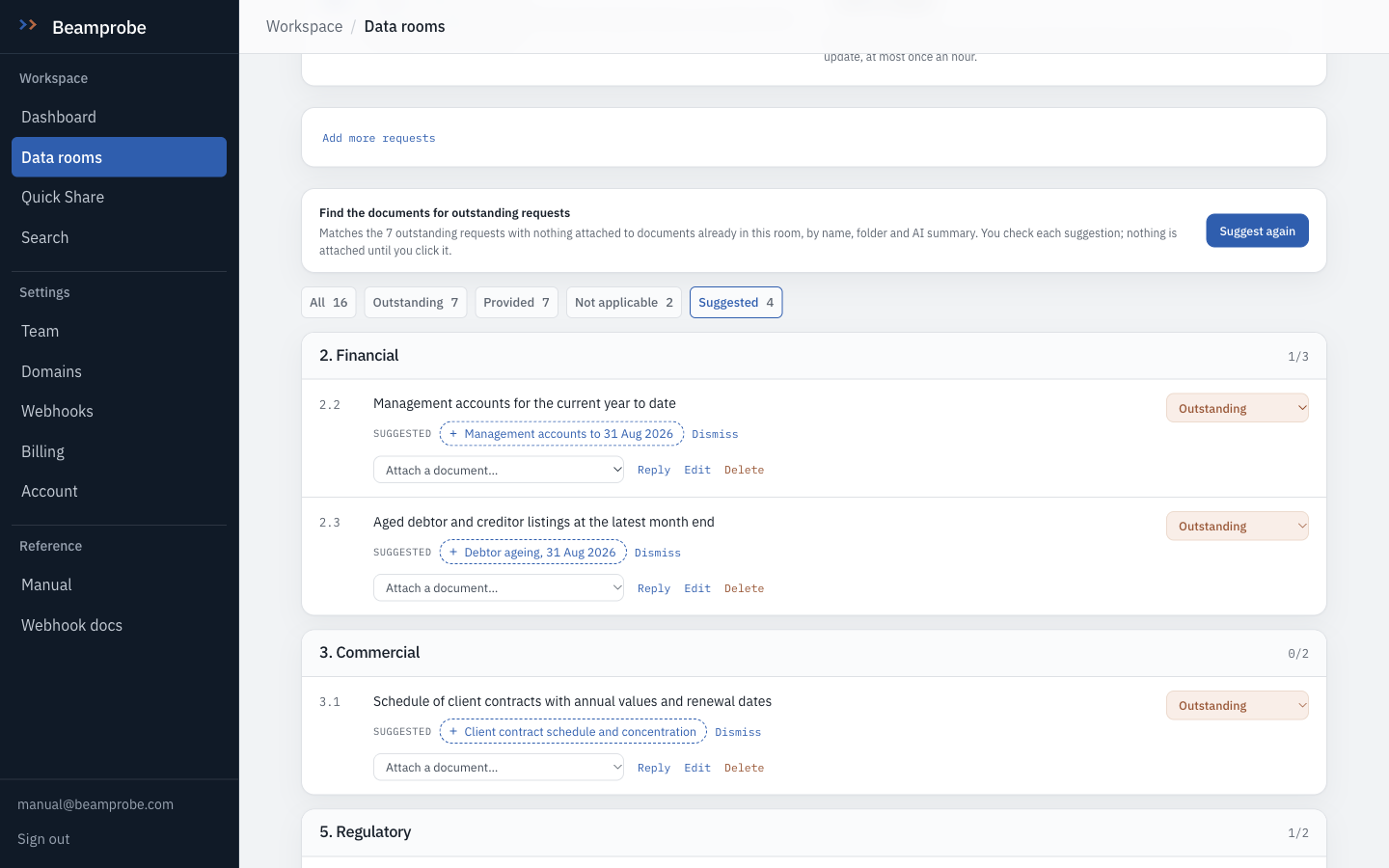Open Attach a document dropdown for request 2.2

coord(499,470)
